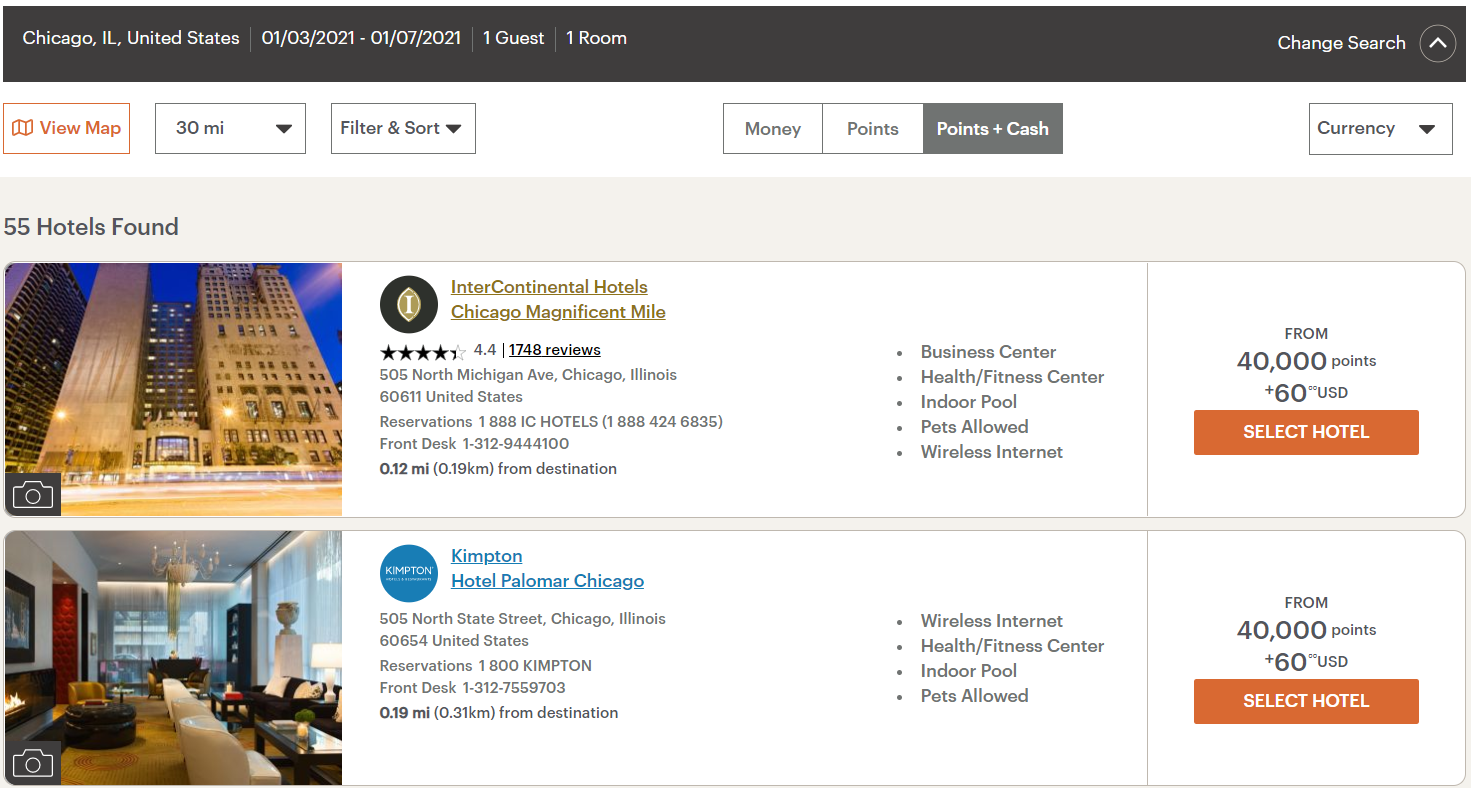This screenshot has height=788, width=1471.
Task: Switch to the Points pricing tab
Action: [x=873, y=128]
